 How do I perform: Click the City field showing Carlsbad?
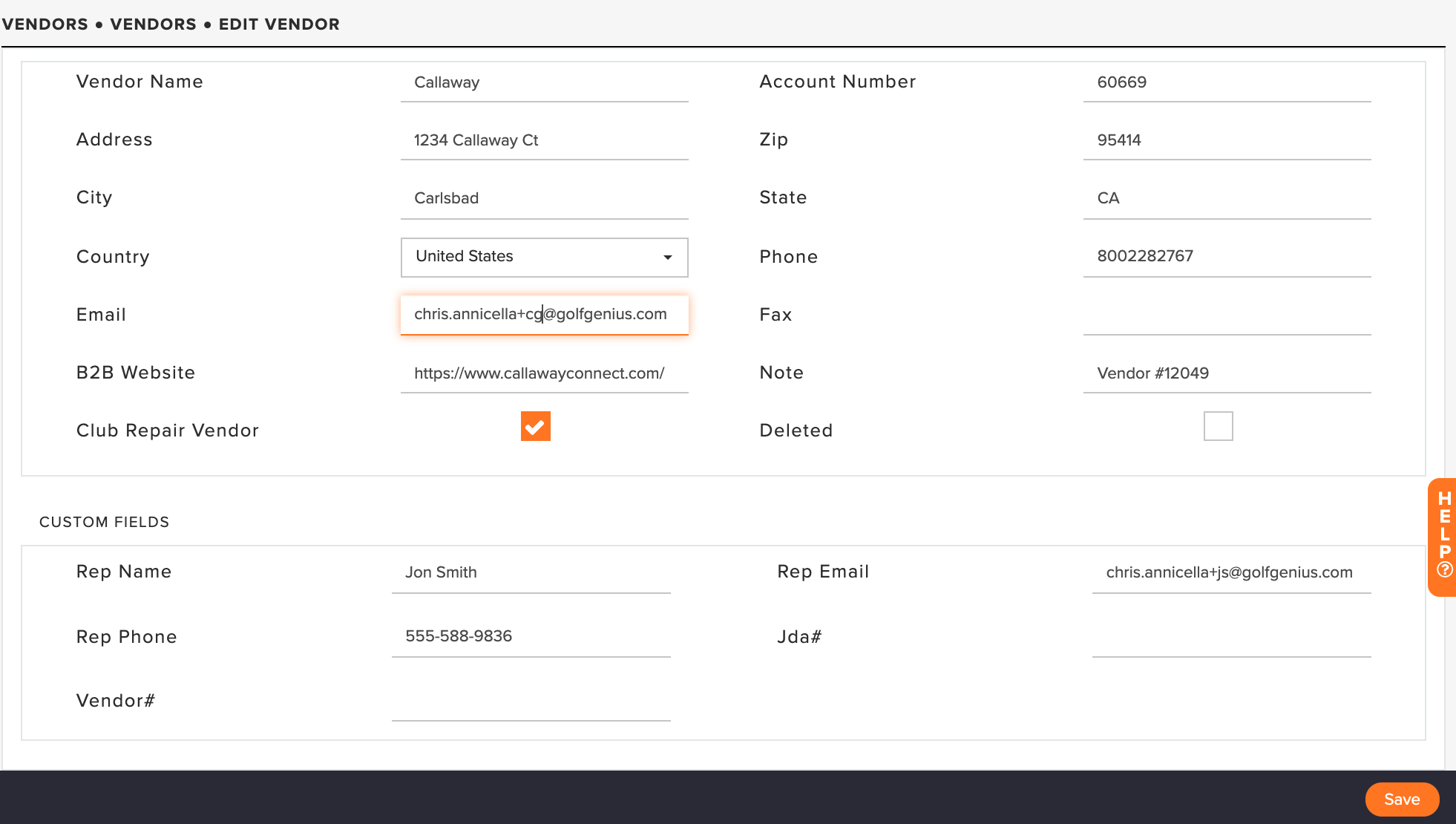(x=544, y=199)
